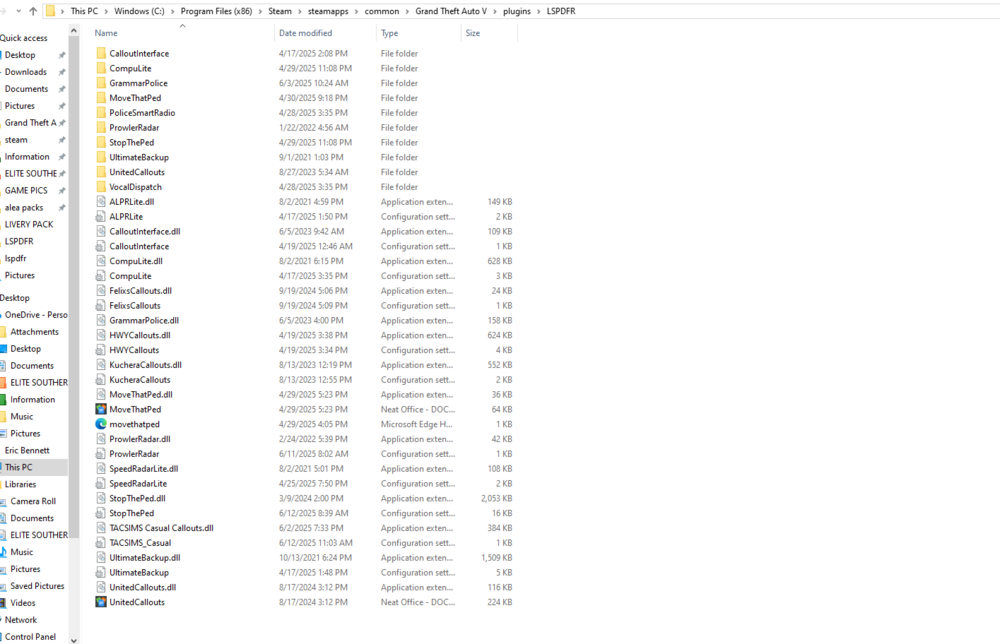Screen dimensions: 1000x644
Task: Open This PC in navigation pane
Action: point(18,467)
